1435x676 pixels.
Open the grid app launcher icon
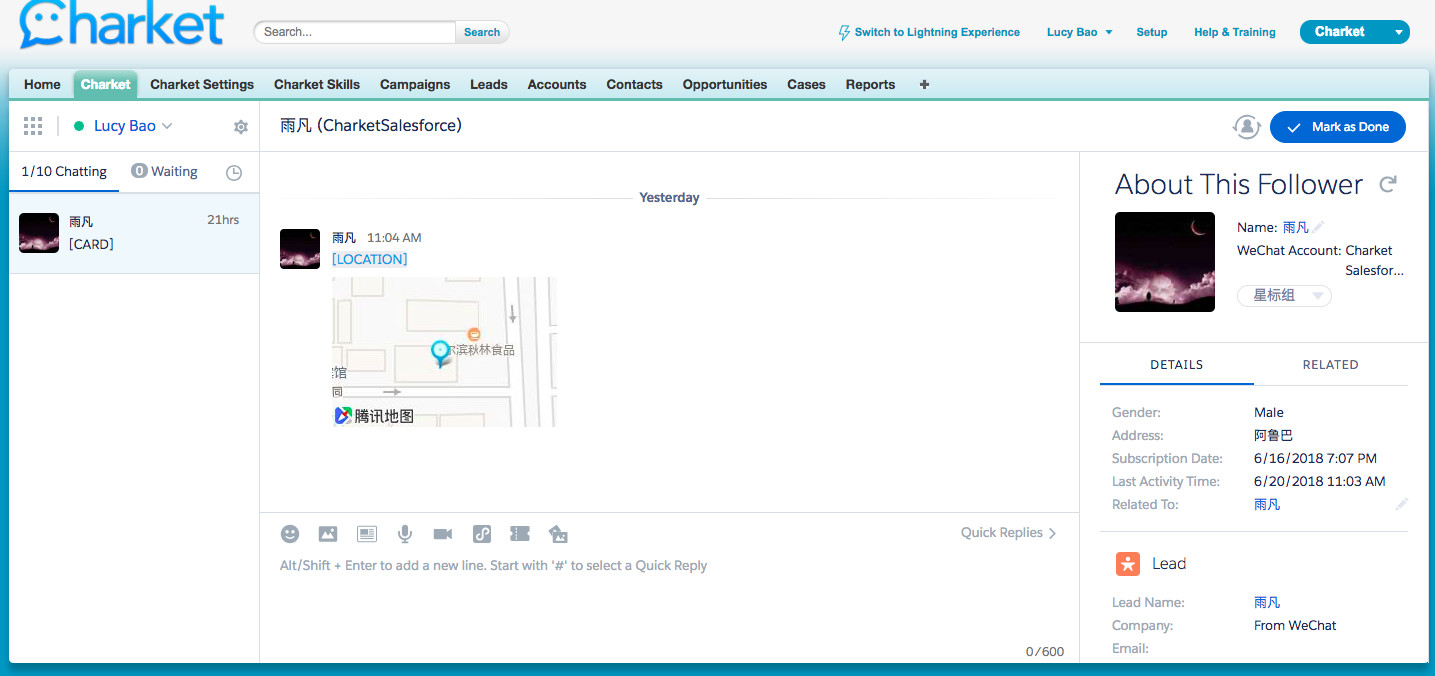click(x=33, y=126)
